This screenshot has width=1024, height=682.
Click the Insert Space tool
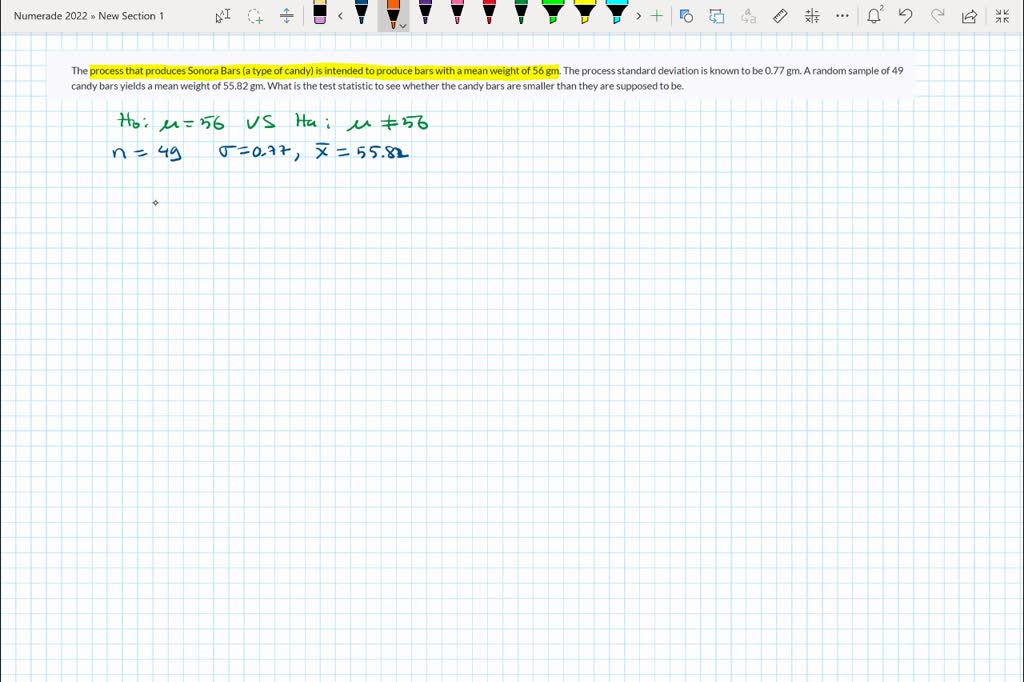coord(287,16)
